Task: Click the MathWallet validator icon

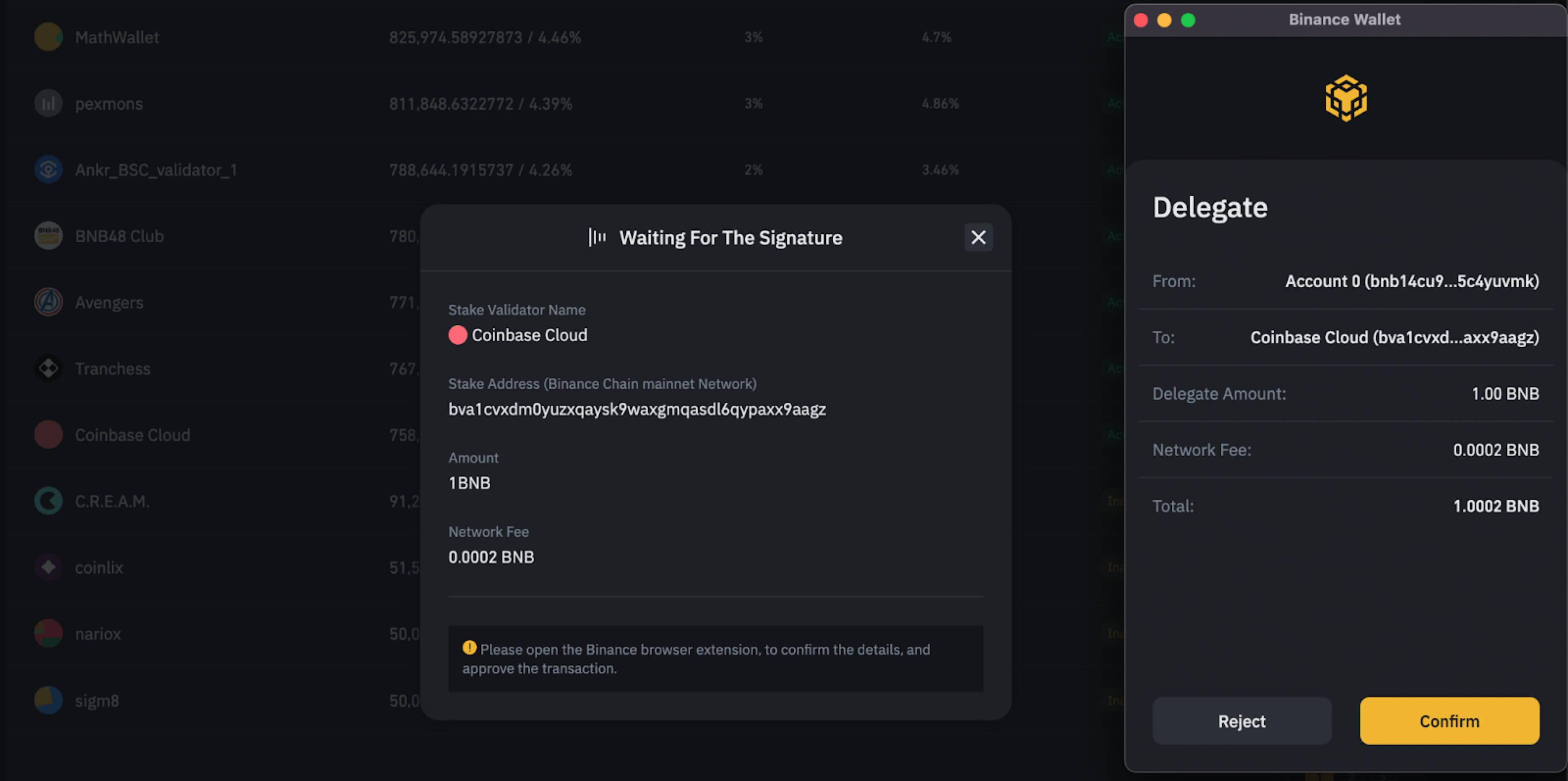Action: point(48,37)
